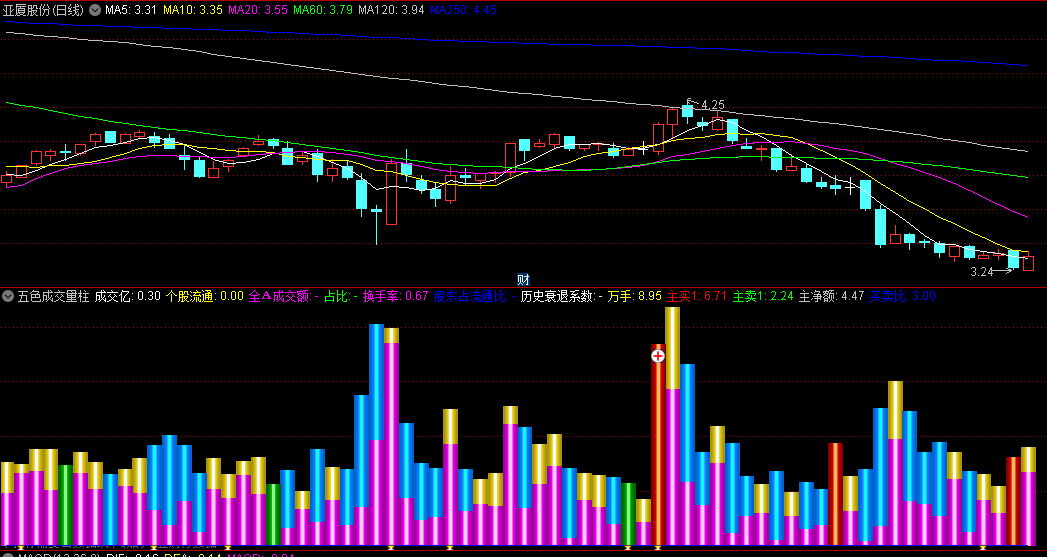
Task: Click the 成交亿: 0.30 value
Action: (x=128, y=296)
